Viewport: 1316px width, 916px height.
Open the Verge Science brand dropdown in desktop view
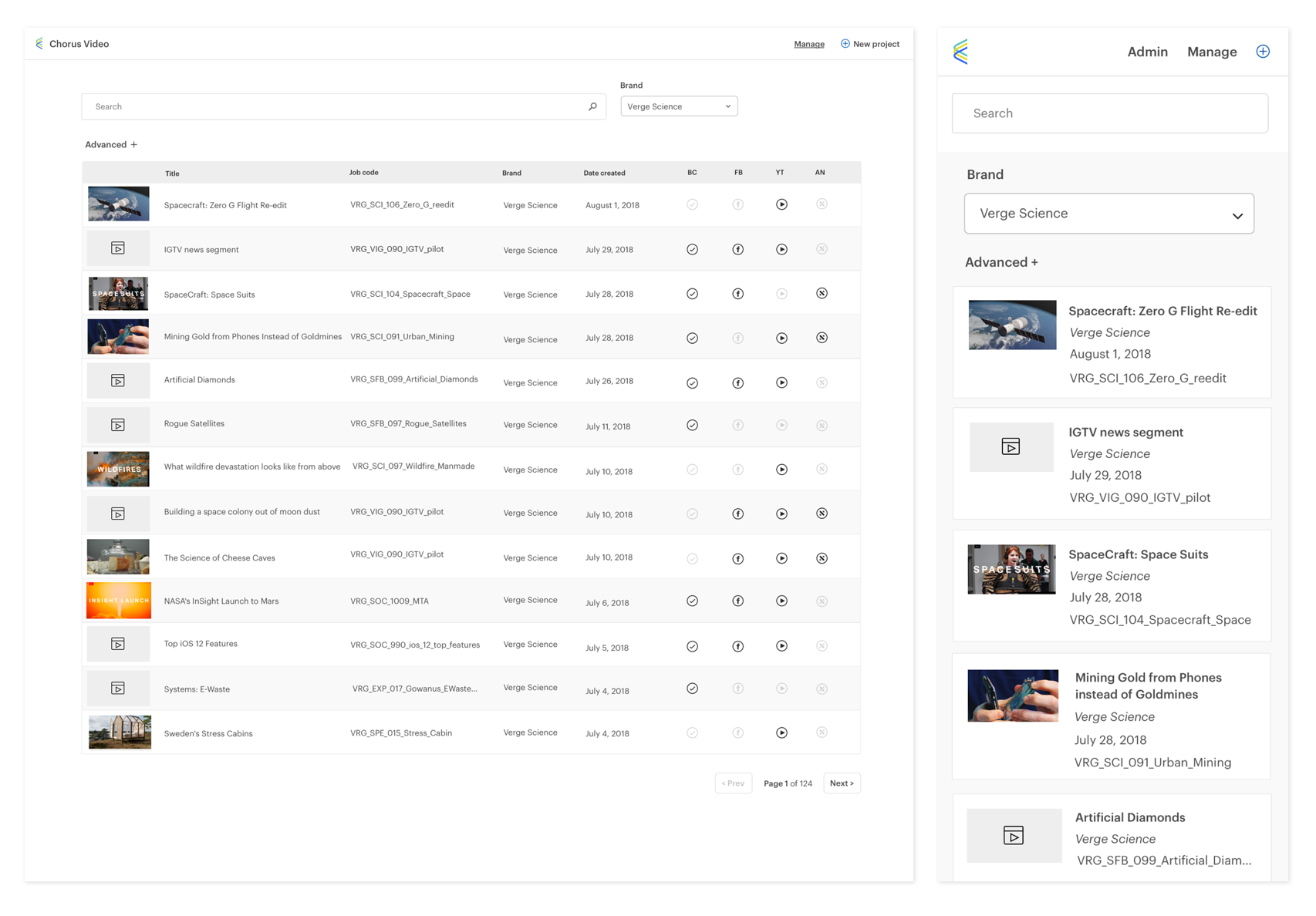click(x=679, y=106)
